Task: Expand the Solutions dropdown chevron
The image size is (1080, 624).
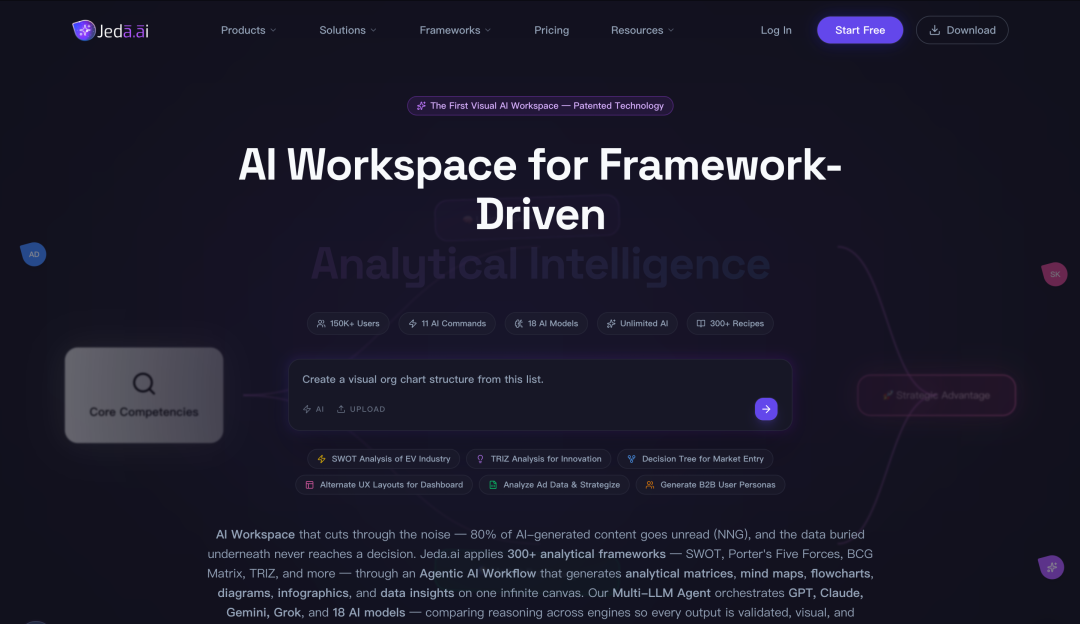Action: (x=373, y=30)
